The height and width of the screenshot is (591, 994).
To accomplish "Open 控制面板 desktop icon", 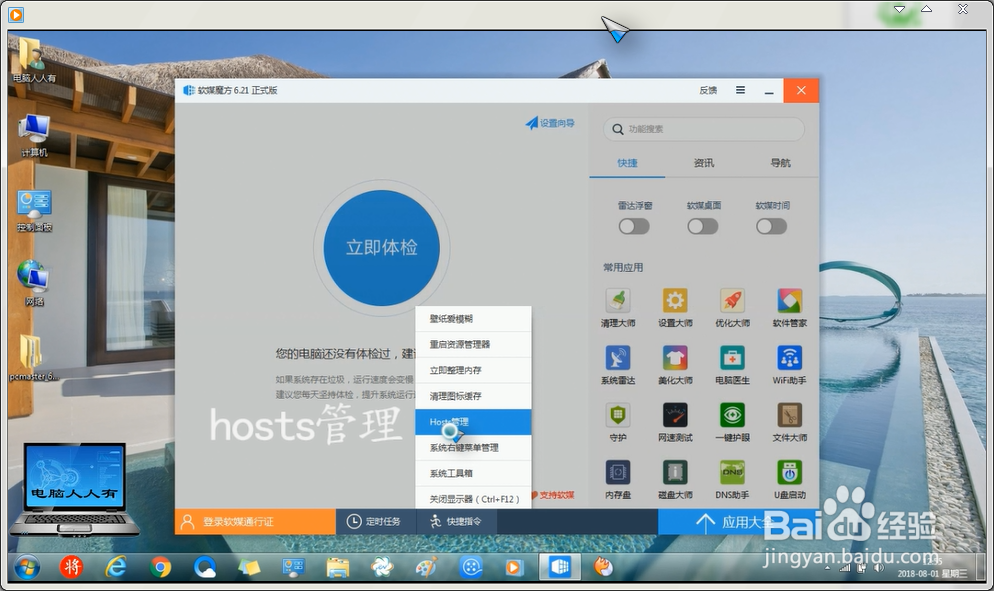I will pos(34,211).
